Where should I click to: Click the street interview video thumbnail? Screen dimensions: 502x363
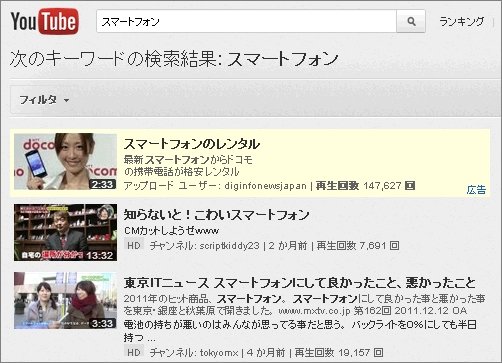[65, 300]
